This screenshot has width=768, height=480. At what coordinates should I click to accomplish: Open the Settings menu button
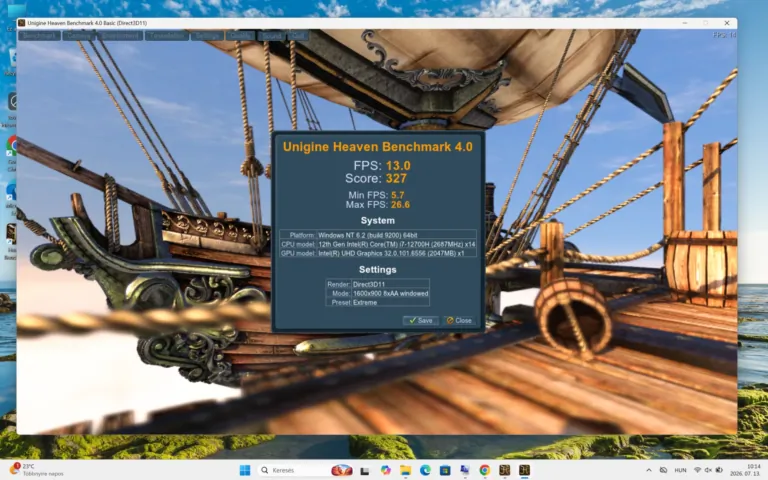point(207,36)
